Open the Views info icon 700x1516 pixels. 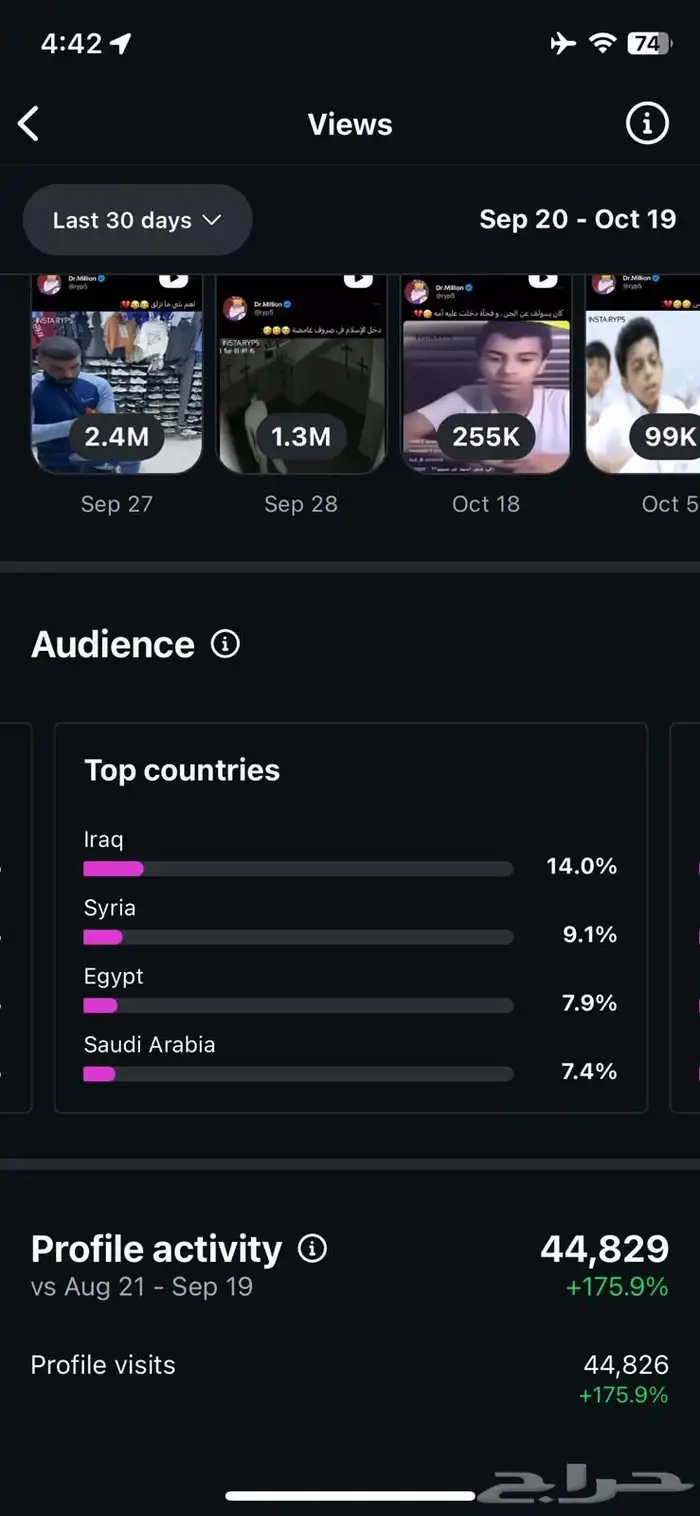point(647,124)
